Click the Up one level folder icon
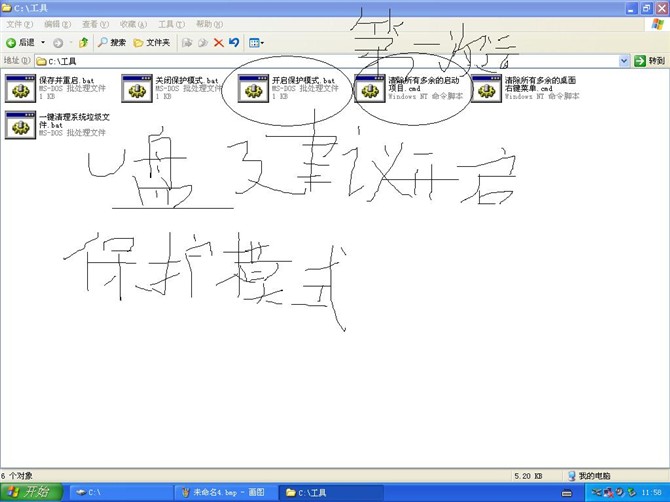This screenshot has width=670, height=502. coord(84,43)
